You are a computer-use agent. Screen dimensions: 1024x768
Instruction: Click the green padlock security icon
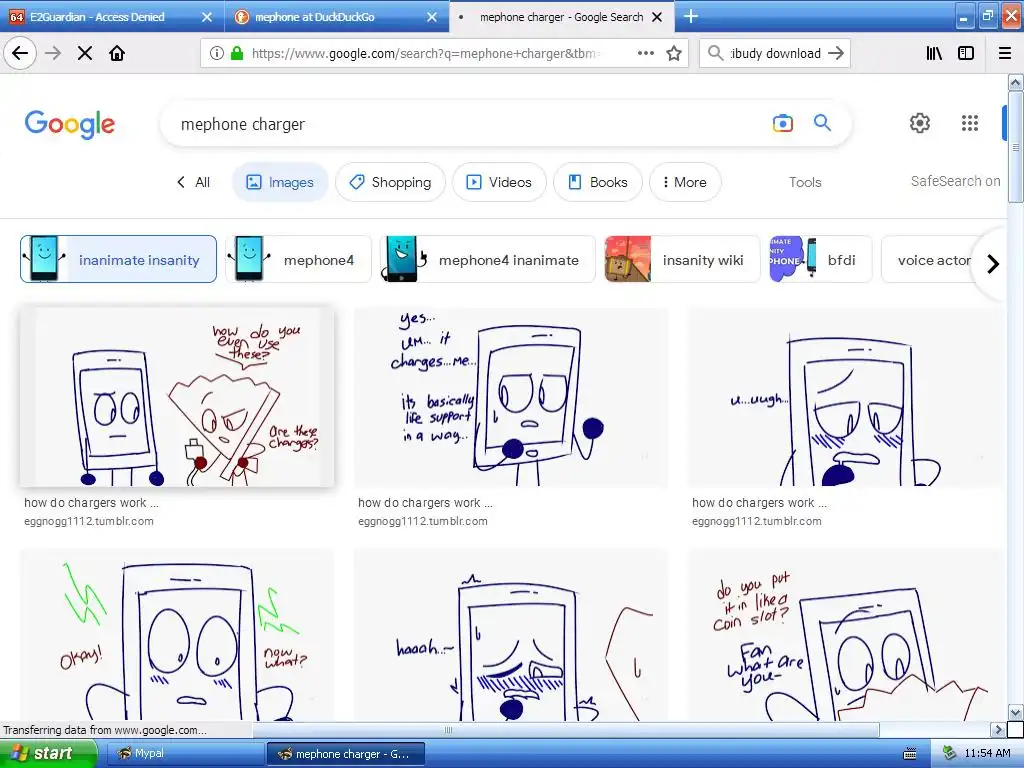click(x=237, y=53)
